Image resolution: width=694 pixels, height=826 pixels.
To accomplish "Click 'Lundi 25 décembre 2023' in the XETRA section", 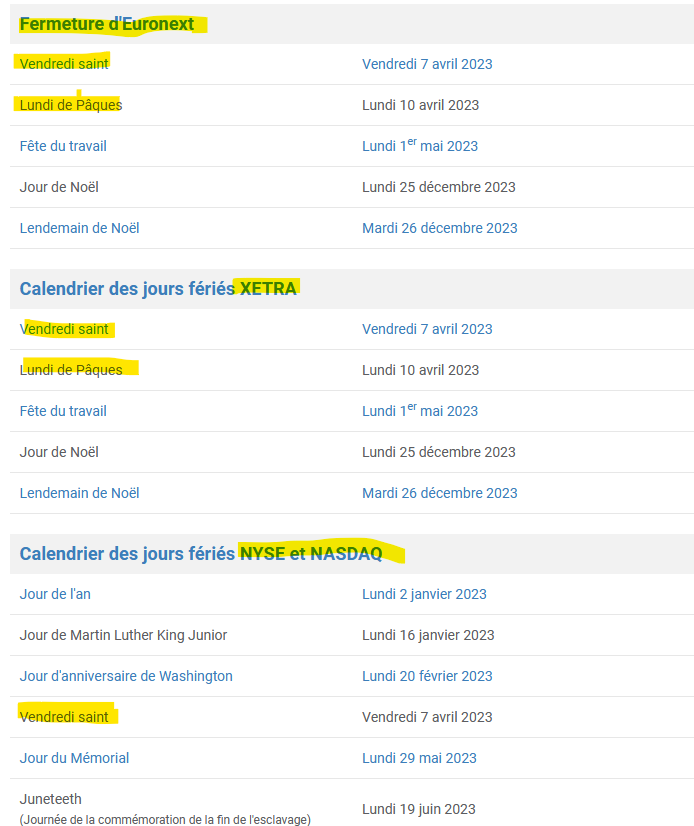I will (x=438, y=453).
